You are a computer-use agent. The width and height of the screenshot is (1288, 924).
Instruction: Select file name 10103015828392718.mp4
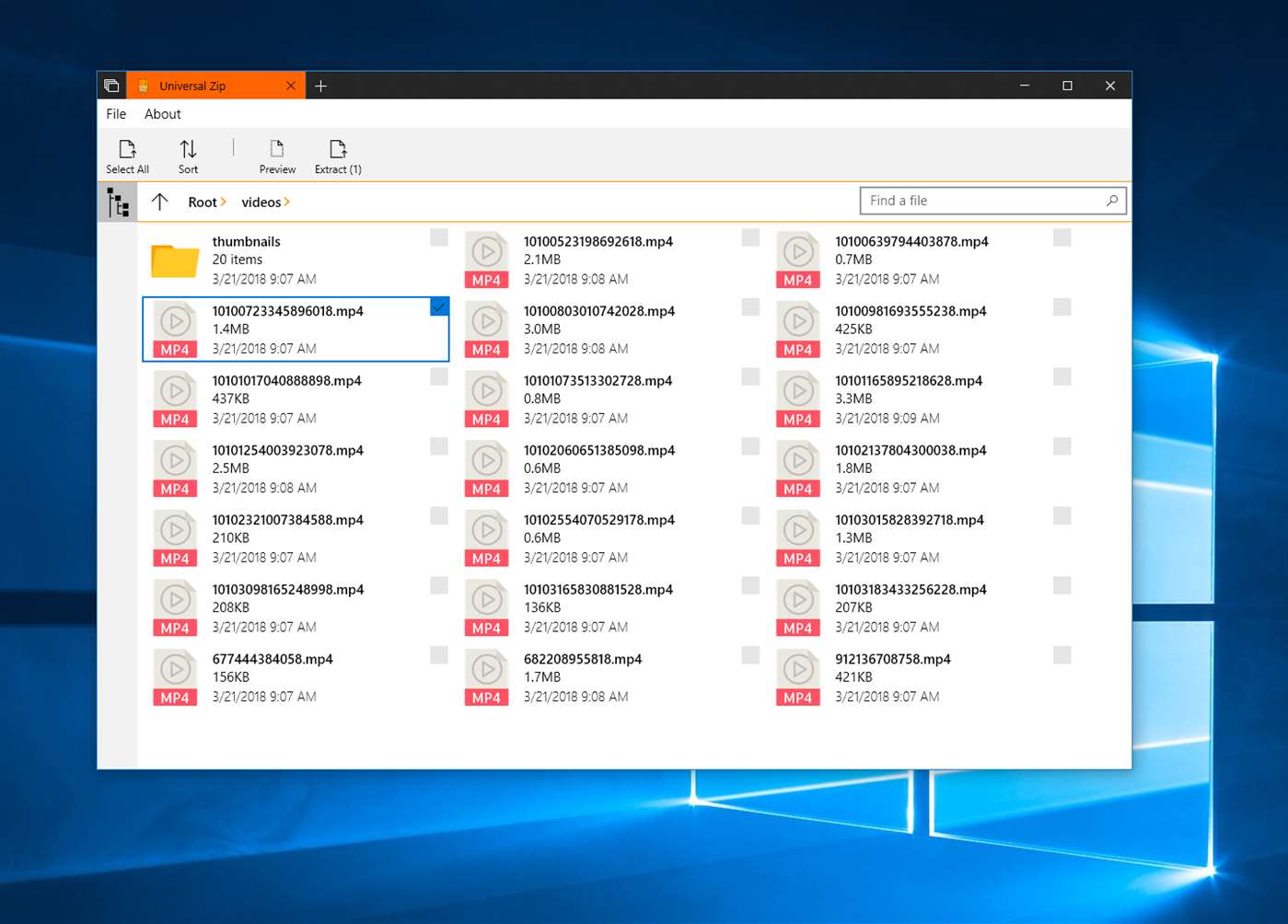[x=910, y=520]
